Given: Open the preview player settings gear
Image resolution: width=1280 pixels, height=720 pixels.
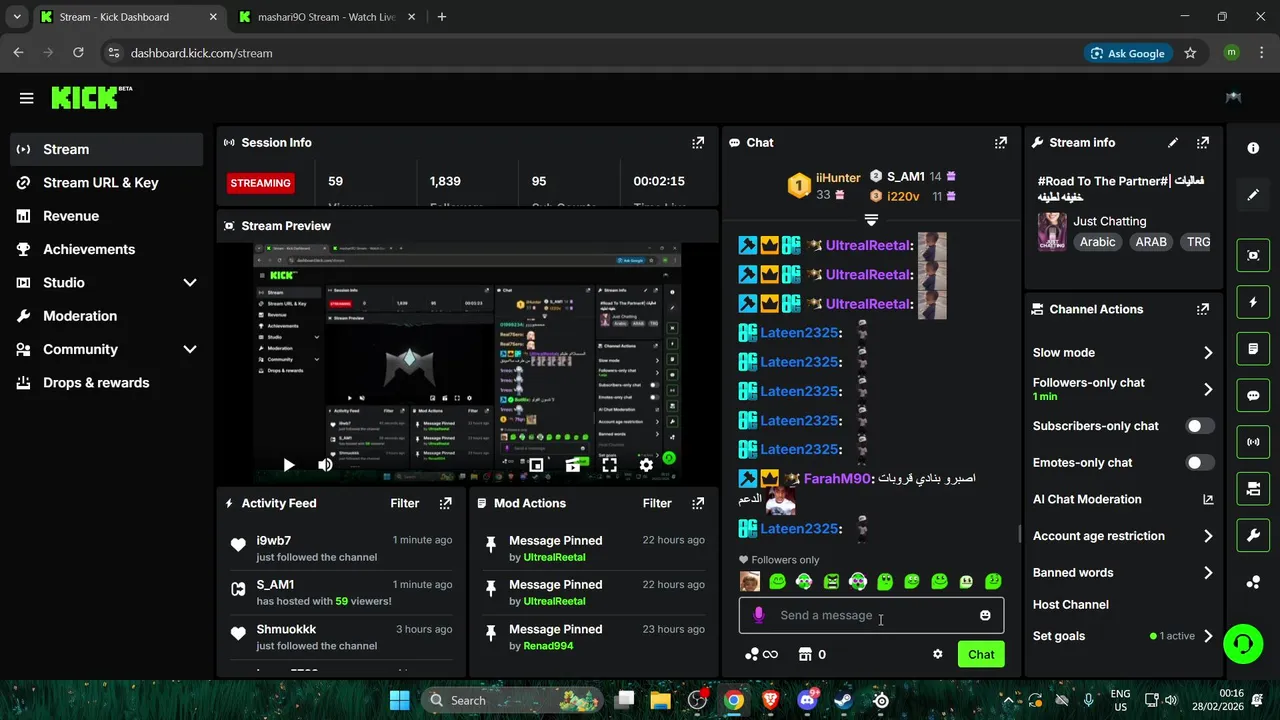Looking at the screenshot, I should tap(646, 465).
